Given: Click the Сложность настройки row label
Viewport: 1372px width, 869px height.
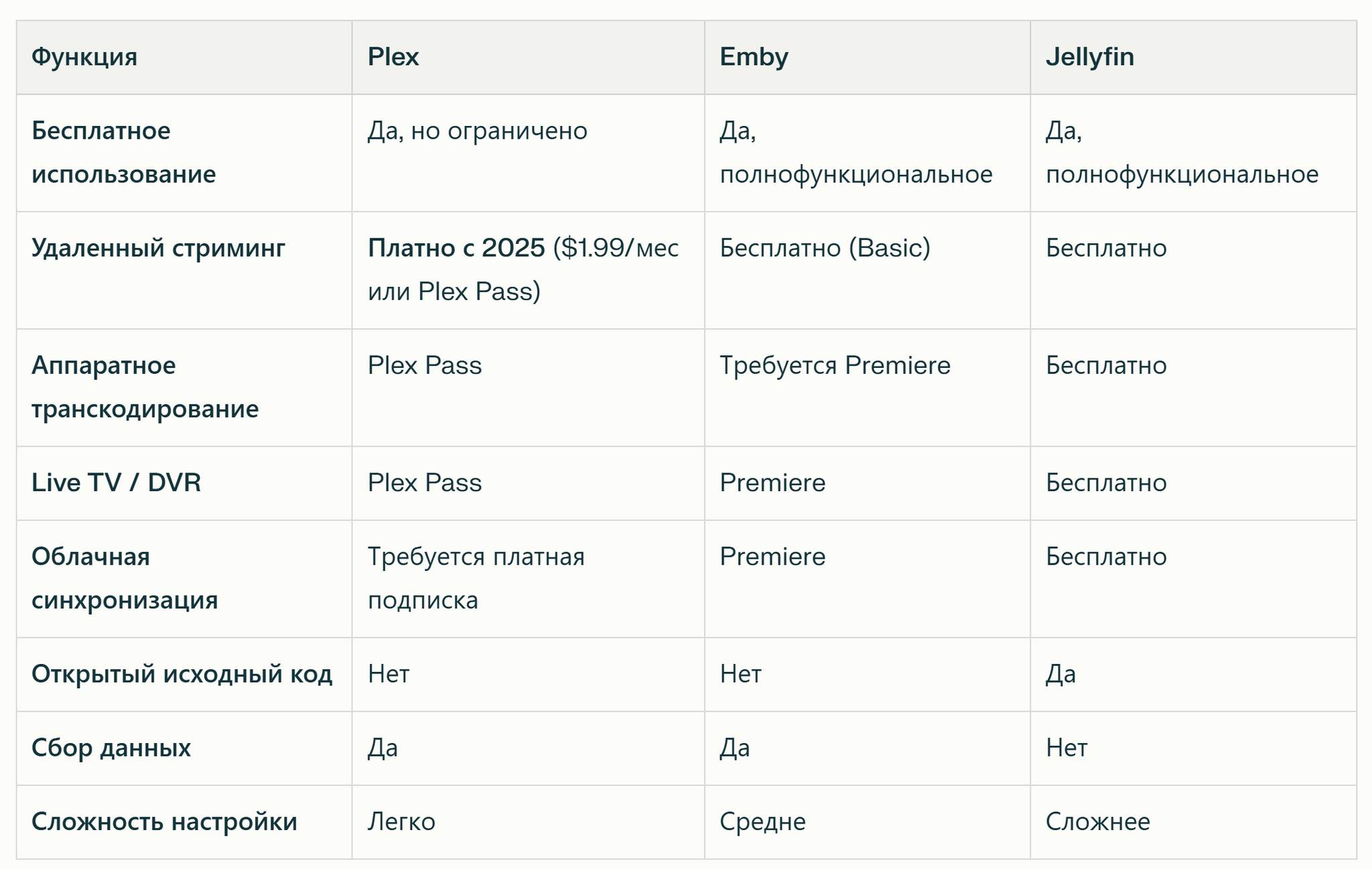Looking at the screenshot, I should coord(164,821).
